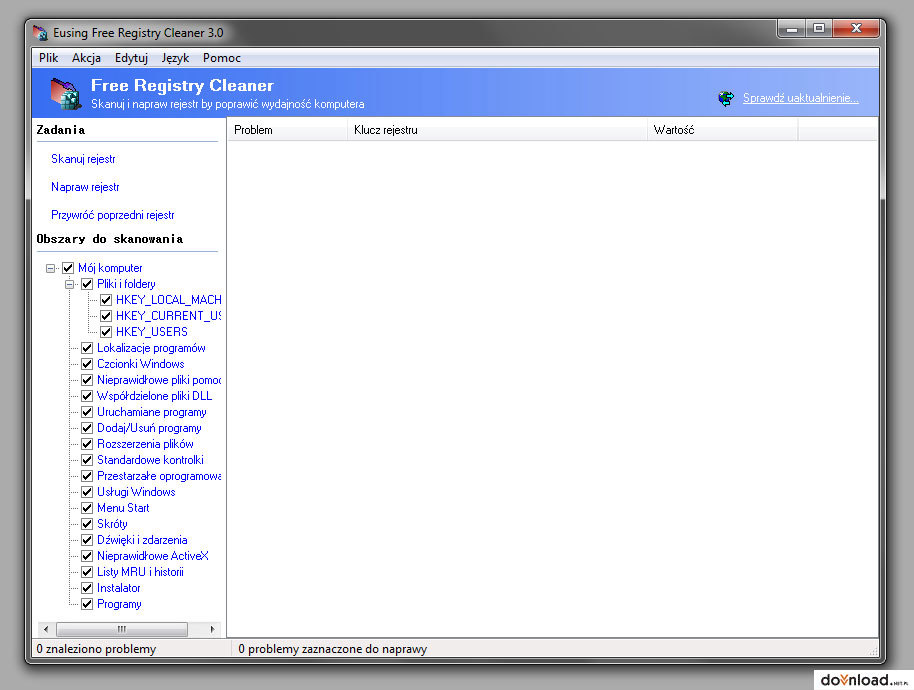The width and height of the screenshot is (914, 690).
Task: Toggle Nieprawidłowe pliki pomocy checkbox
Action: 87,380
